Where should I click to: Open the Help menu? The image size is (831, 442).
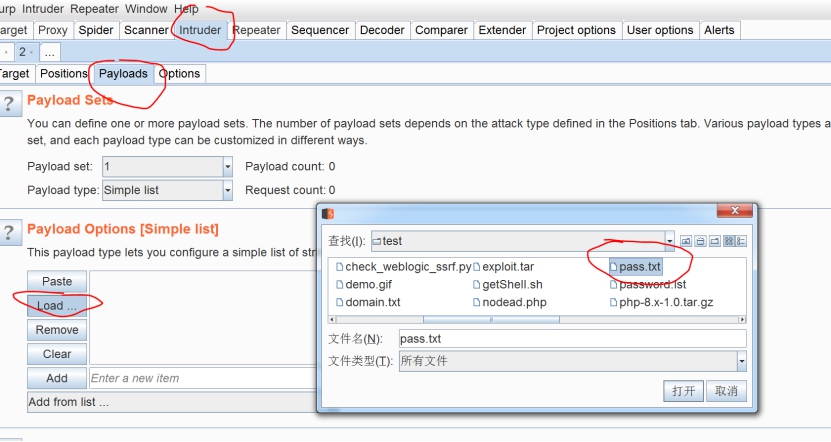pos(186,9)
